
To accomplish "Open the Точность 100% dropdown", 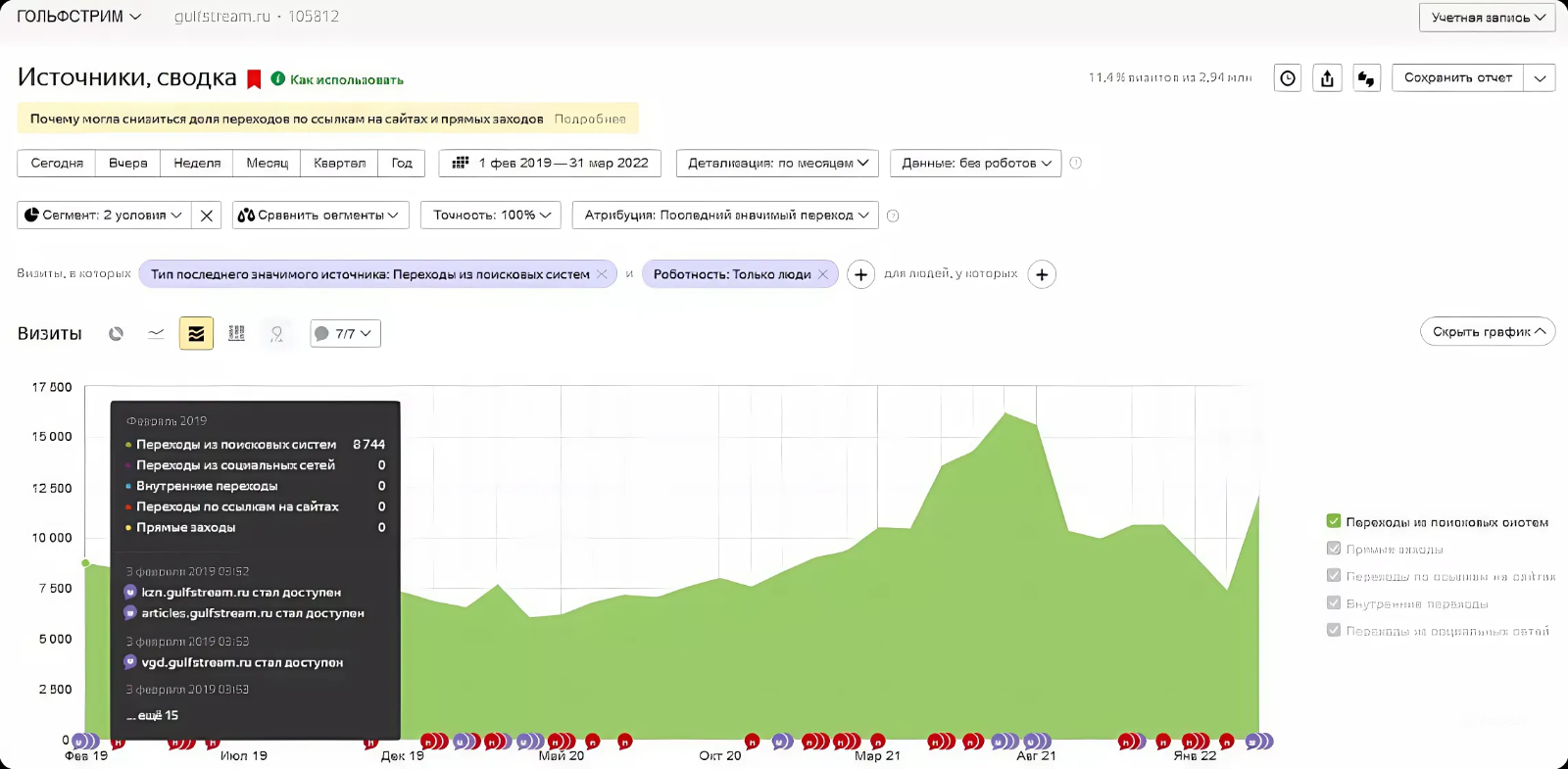I will [492, 215].
